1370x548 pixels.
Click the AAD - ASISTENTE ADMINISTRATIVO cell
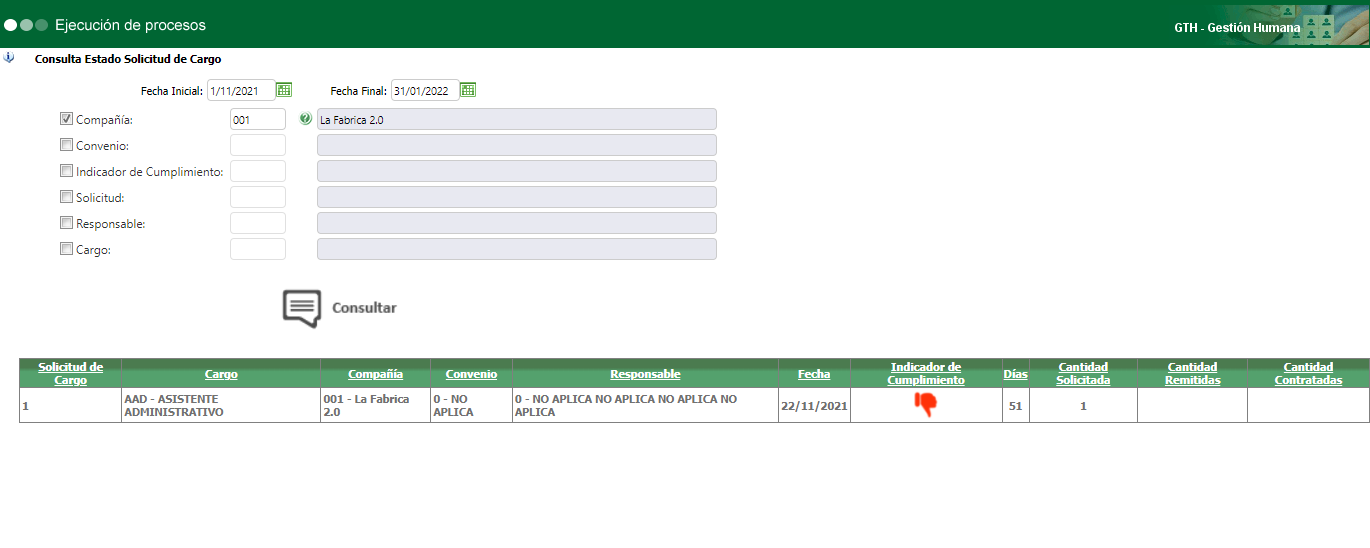(x=221, y=405)
